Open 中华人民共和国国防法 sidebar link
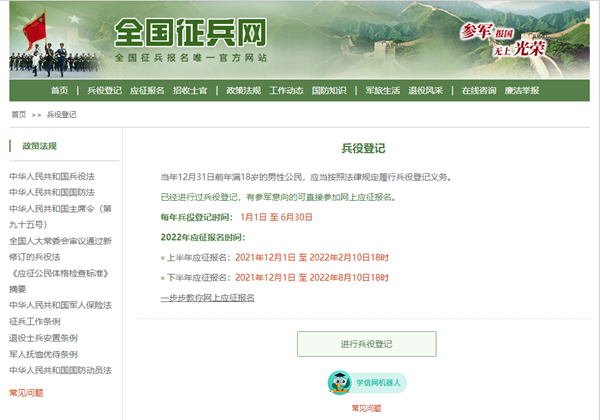600x420 pixels. point(52,192)
